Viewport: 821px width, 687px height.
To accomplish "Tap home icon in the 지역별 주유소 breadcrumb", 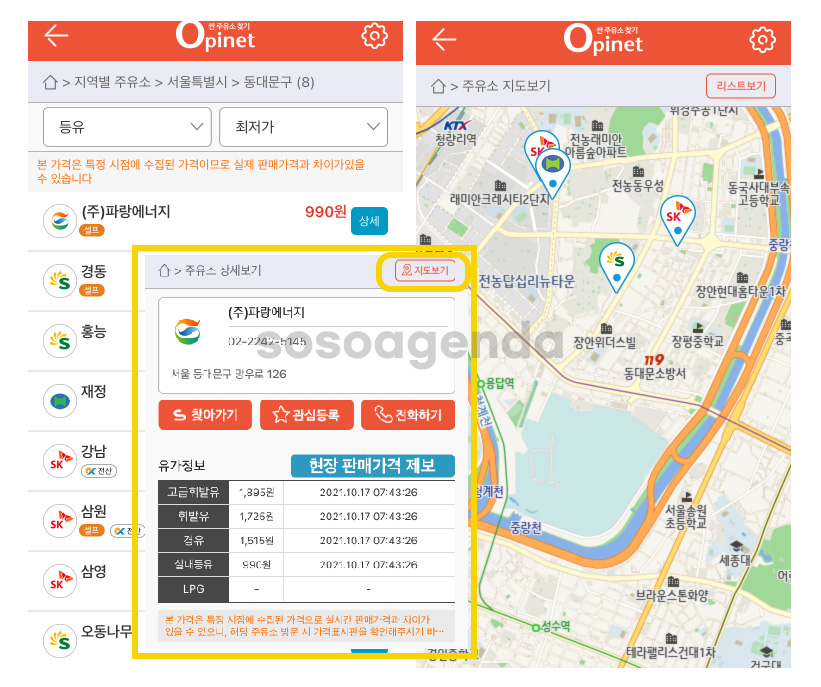I will 50,82.
